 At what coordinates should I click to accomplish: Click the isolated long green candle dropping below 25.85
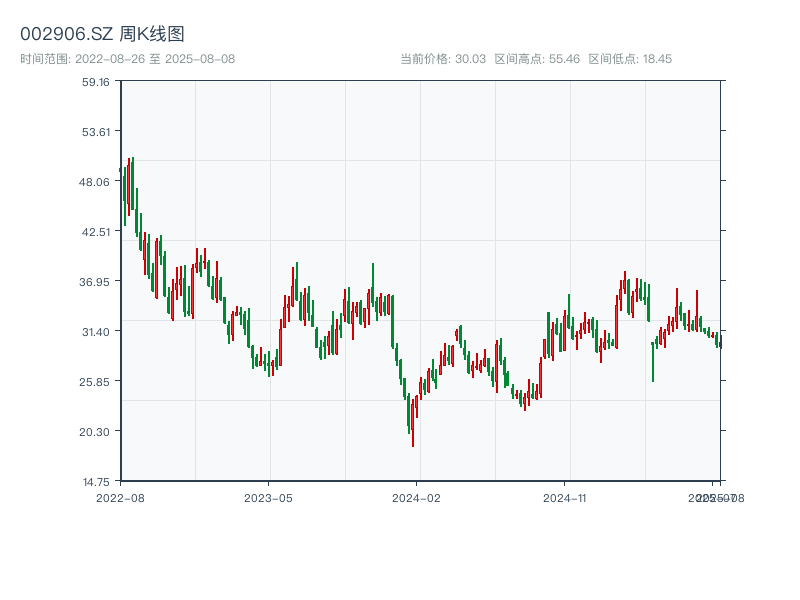653,361
